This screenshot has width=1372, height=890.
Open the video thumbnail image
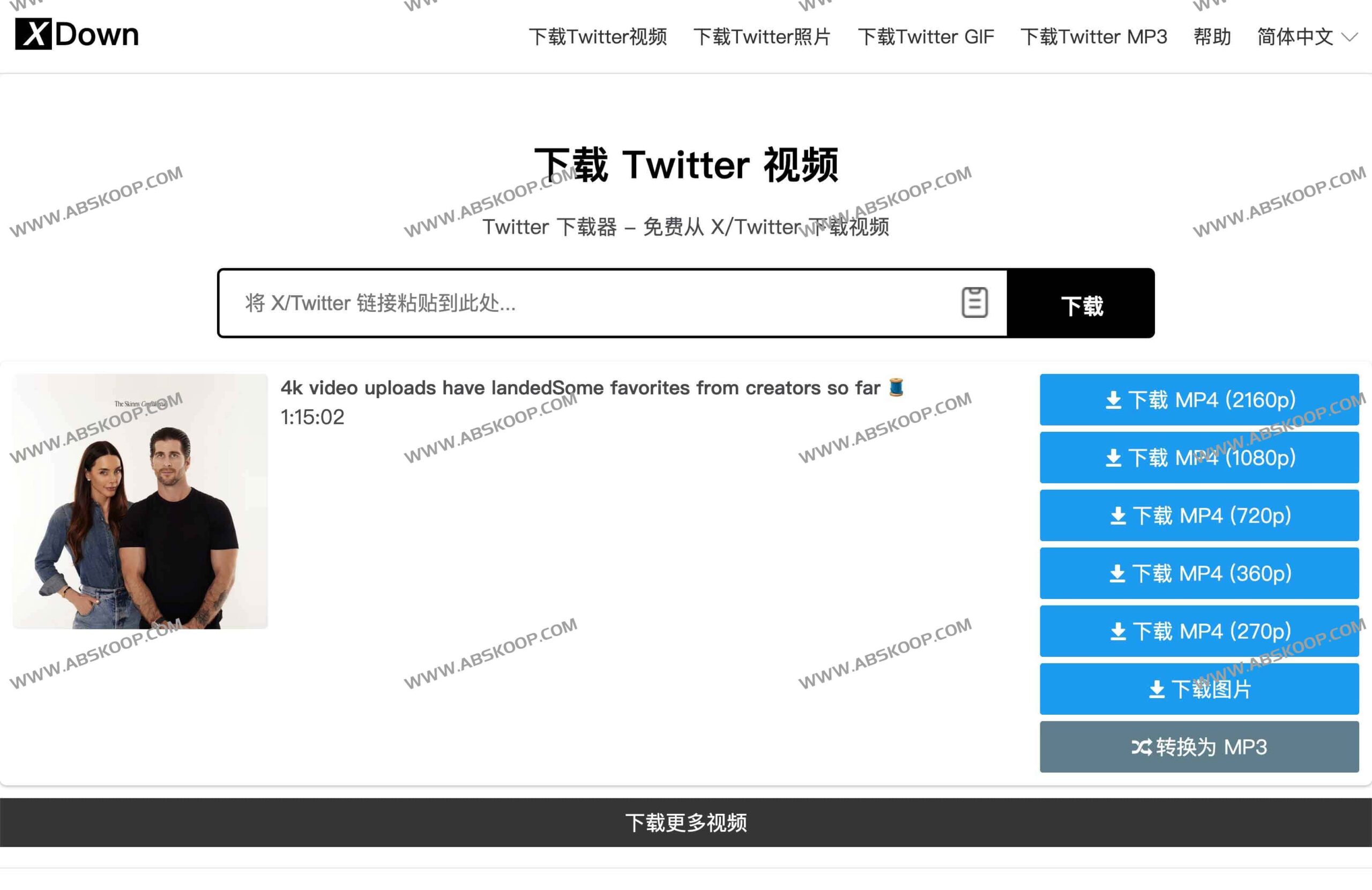[x=140, y=502]
